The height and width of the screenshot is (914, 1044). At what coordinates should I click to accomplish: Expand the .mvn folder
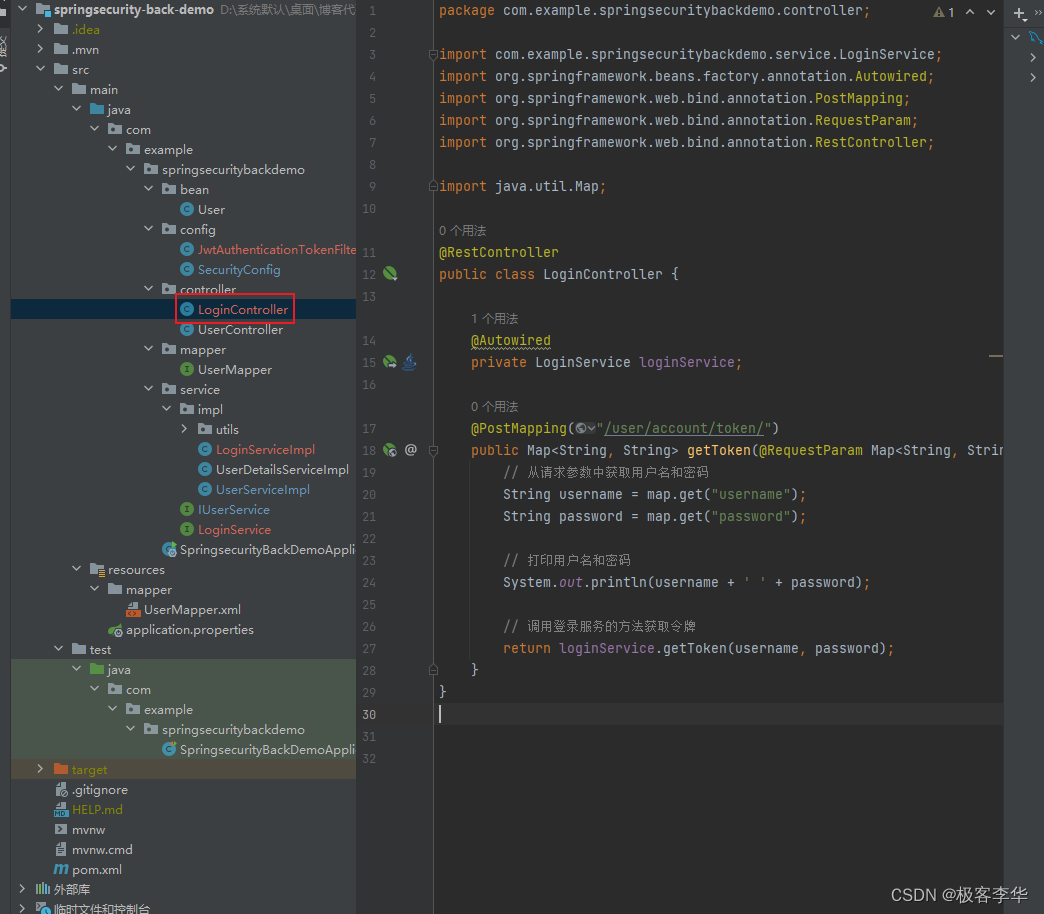tap(41, 49)
